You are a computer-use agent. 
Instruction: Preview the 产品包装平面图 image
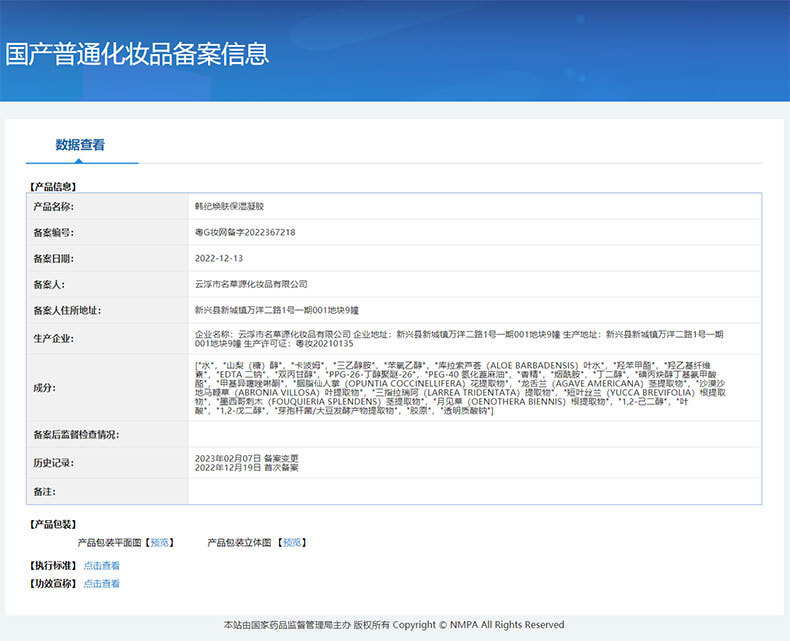click(x=160, y=543)
